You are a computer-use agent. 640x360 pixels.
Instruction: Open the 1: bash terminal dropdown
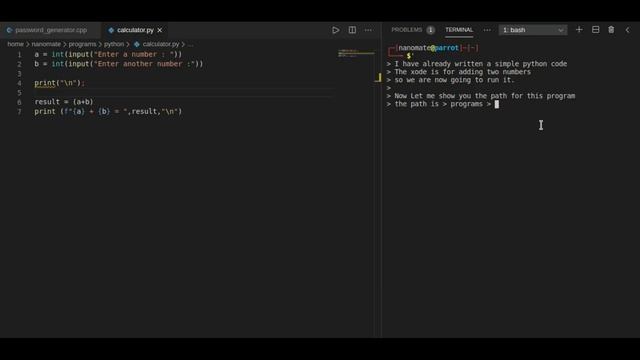click(533, 30)
